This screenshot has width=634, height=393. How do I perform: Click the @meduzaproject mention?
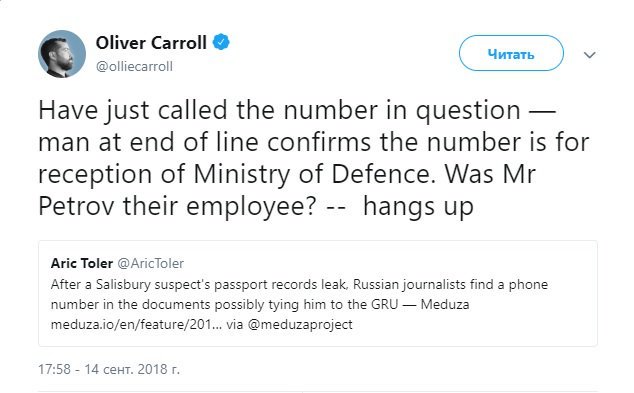point(300,325)
